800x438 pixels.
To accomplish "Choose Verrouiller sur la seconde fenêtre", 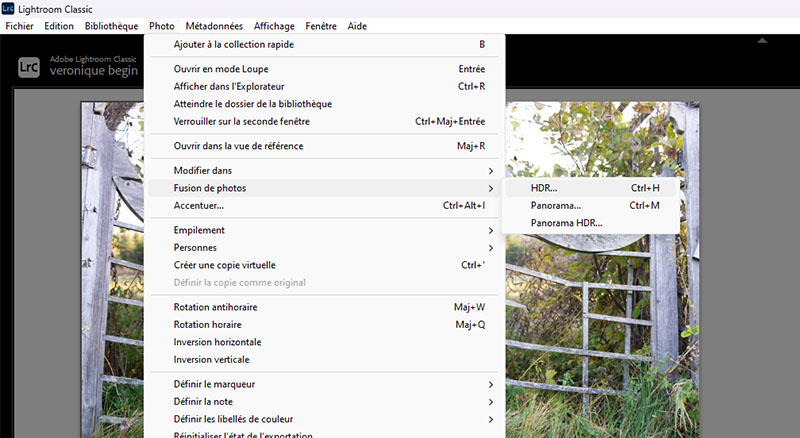I will (x=324, y=121).
